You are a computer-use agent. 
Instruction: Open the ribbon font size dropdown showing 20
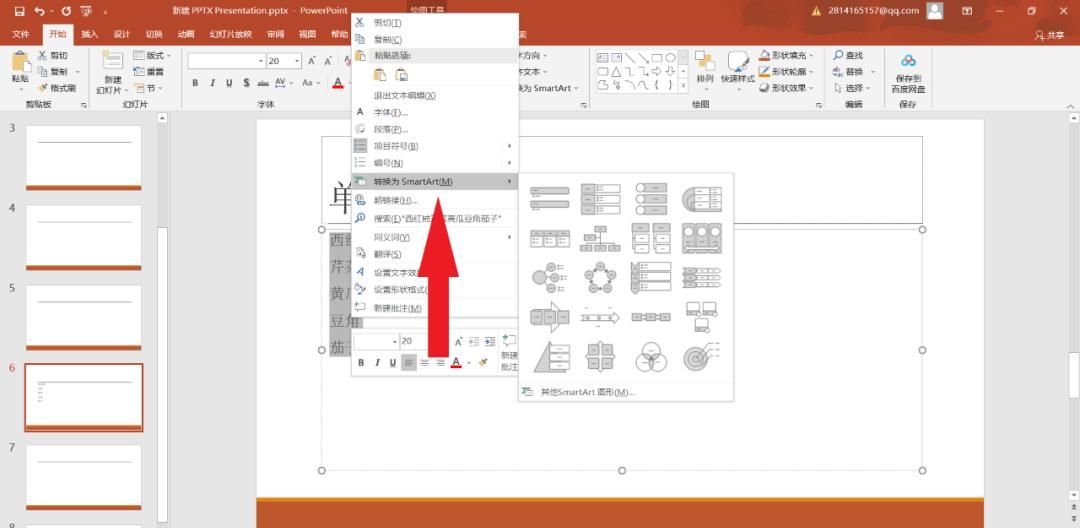[x=298, y=61]
